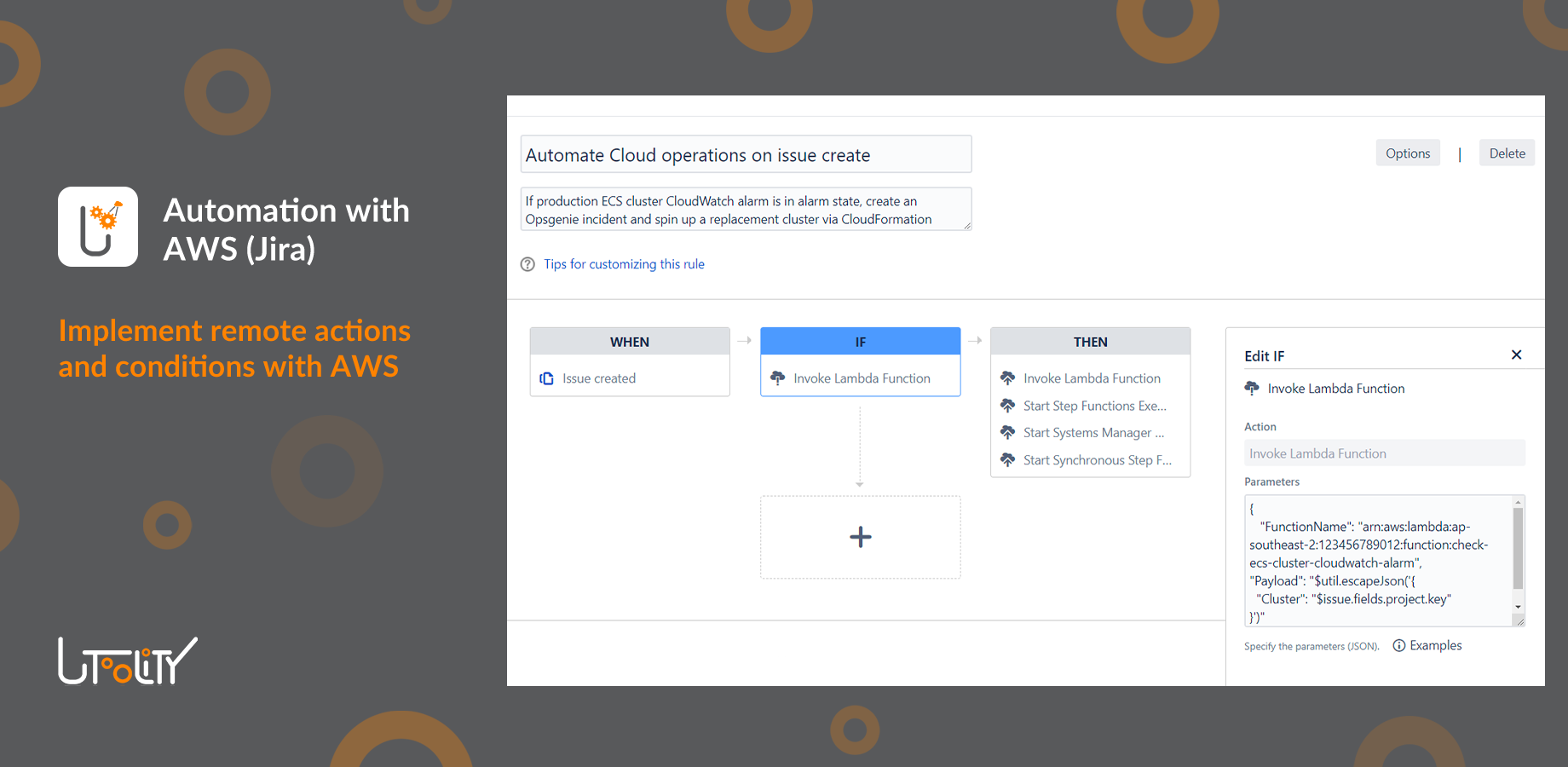1568x767 pixels.
Task: Close the Edit IF panel
Action: [x=1517, y=355]
